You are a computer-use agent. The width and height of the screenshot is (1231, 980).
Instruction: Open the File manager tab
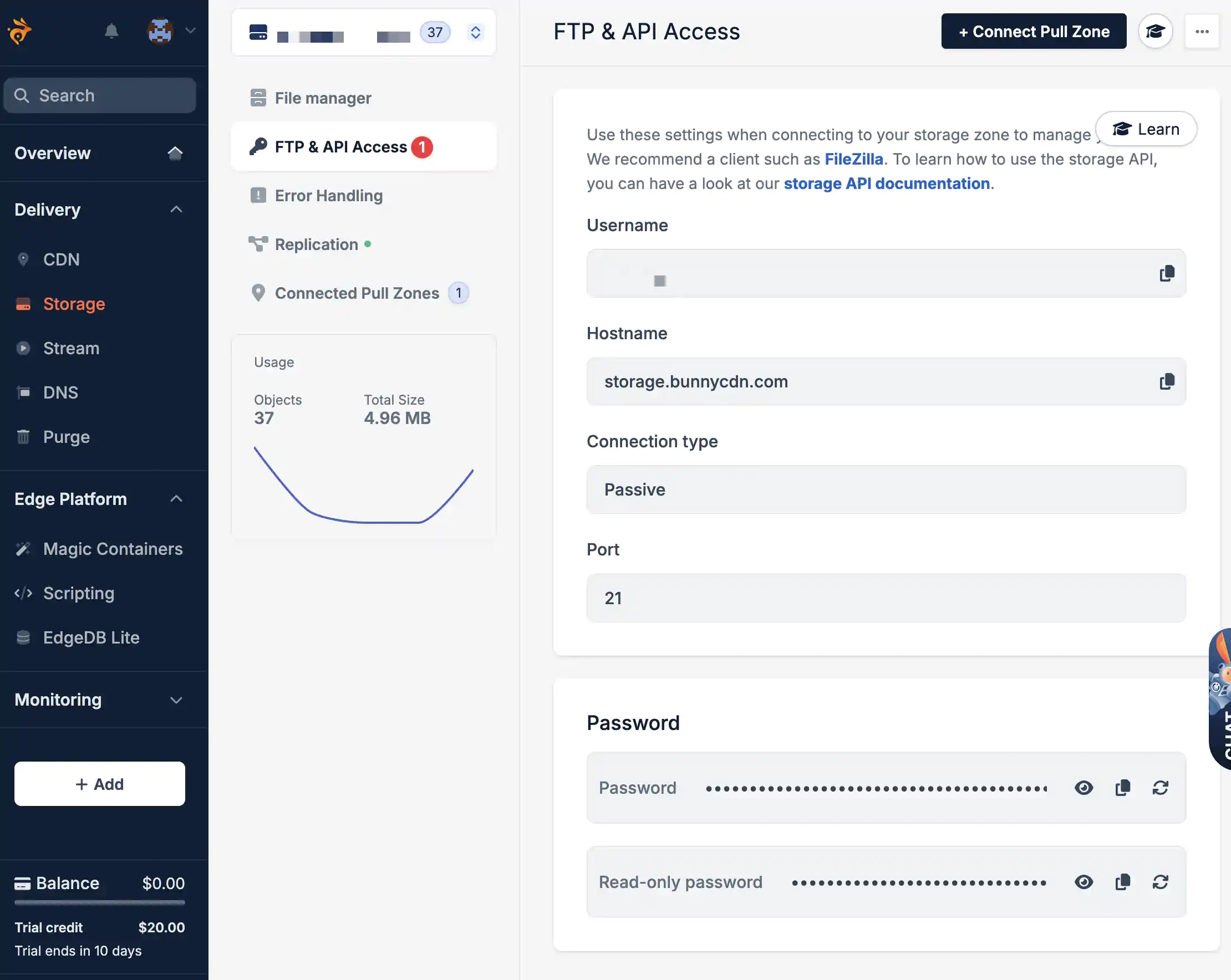click(x=323, y=98)
